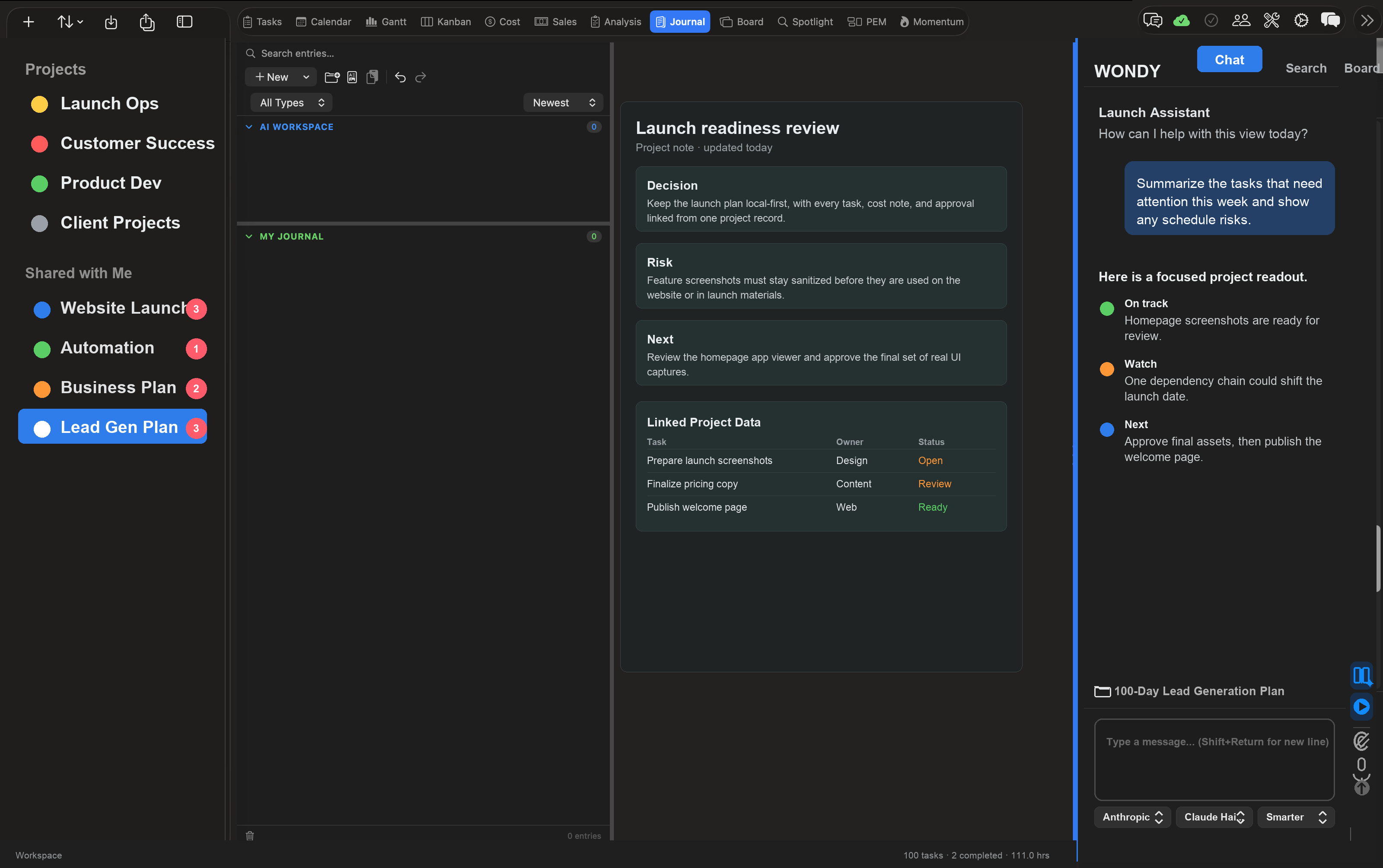Switch to the Kanban tab
This screenshot has width=1383, height=868.
pyautogui.click(x=446, y=22)
